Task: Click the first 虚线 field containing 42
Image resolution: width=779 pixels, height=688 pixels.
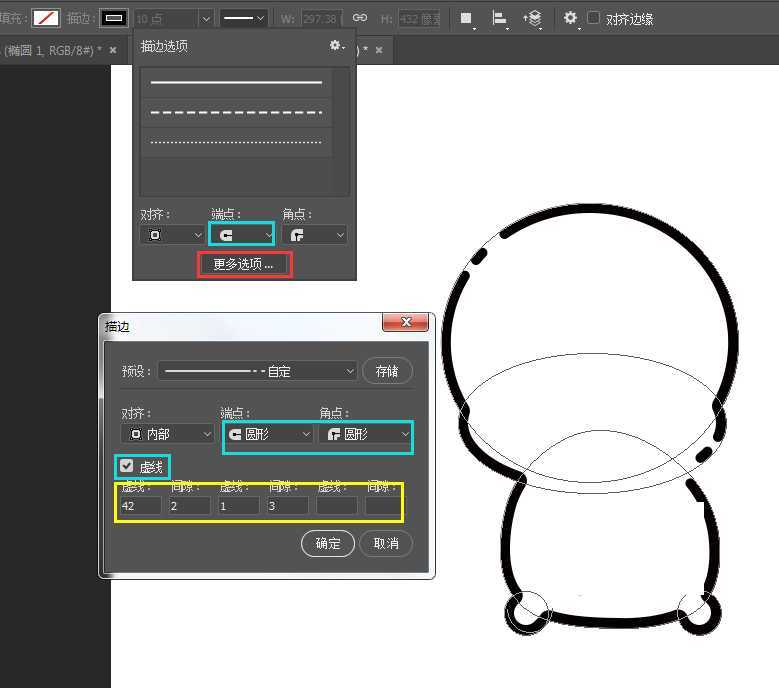Action: click(x=140, y=506)
